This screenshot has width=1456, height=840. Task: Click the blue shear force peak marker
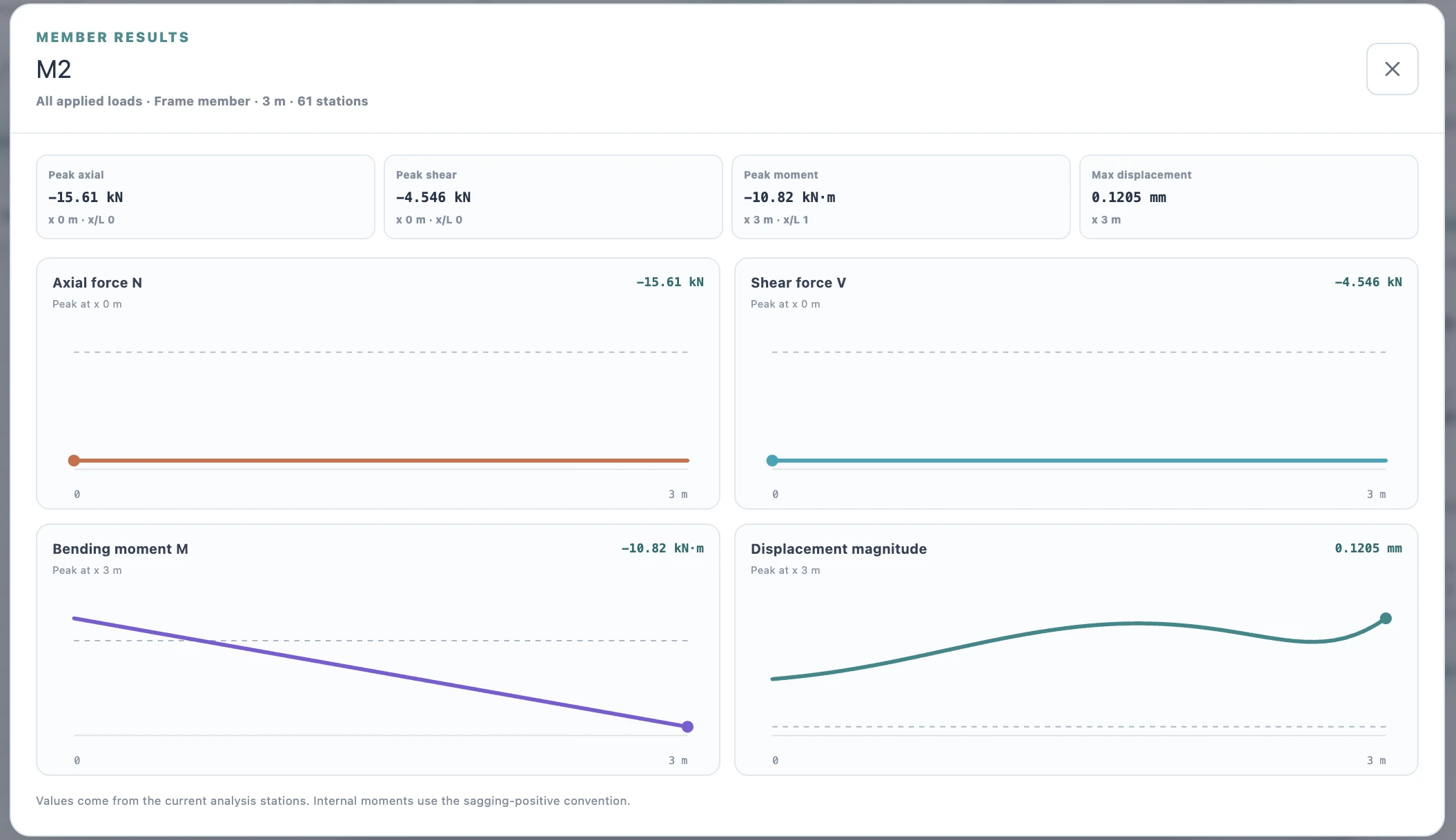click(772, 461)
